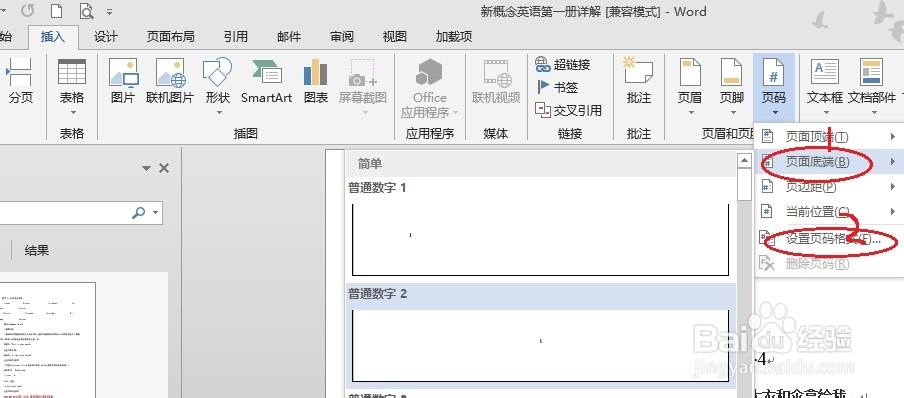
Task: Switch to the 引用 ribbon tab
Action: 236,37
